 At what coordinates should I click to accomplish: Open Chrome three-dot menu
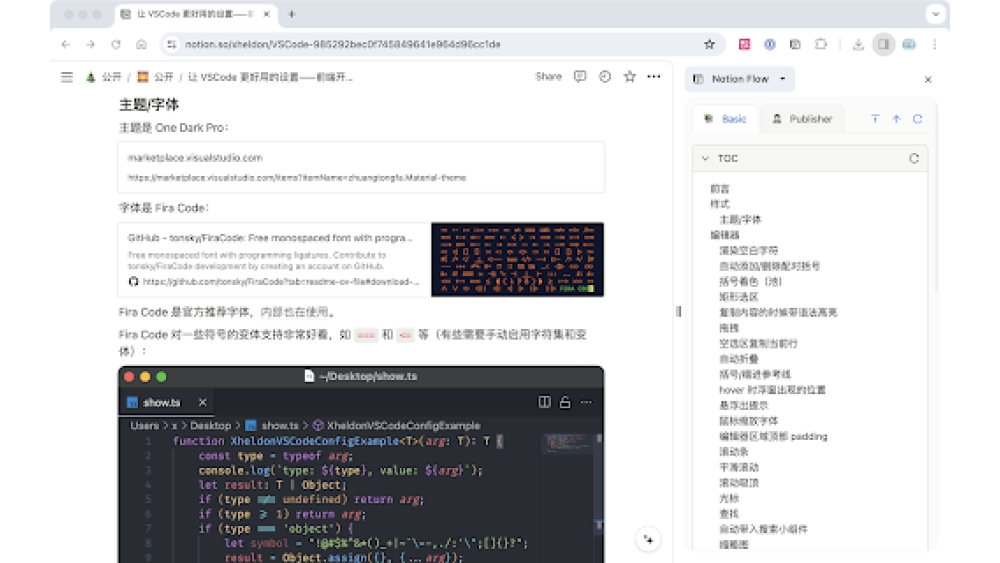click(x=934, y=44)
